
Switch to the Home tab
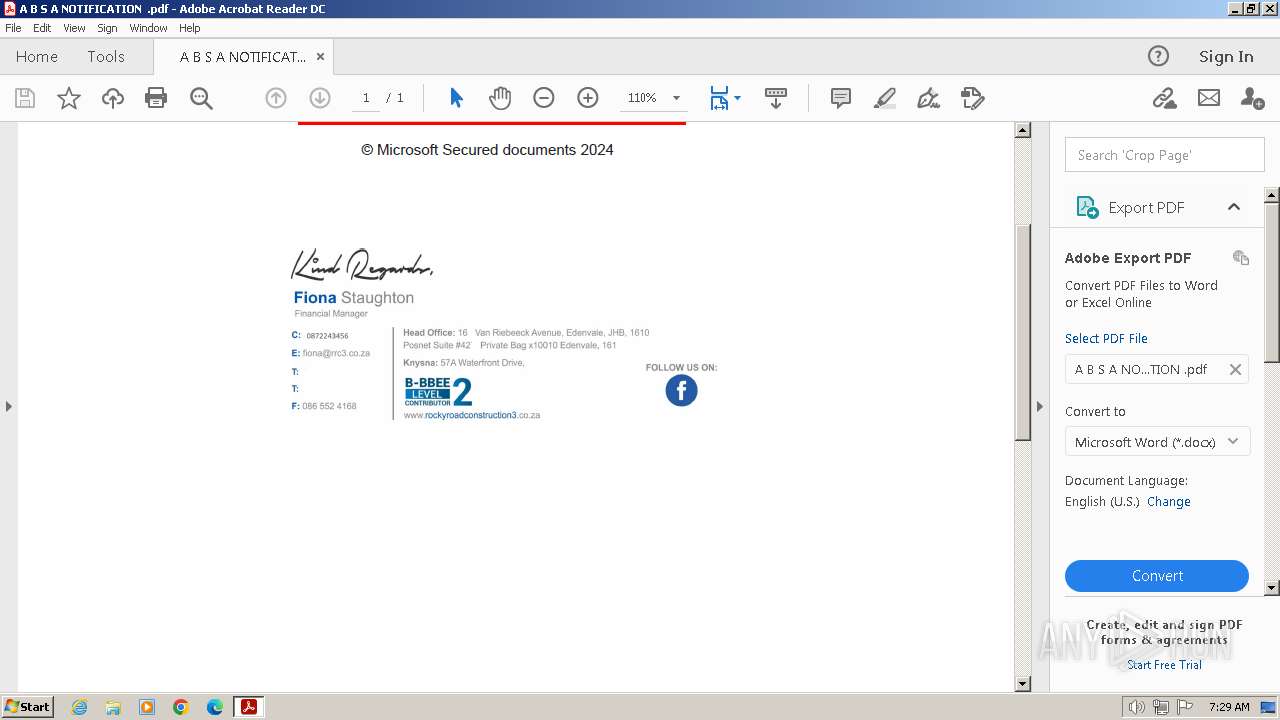37,57
